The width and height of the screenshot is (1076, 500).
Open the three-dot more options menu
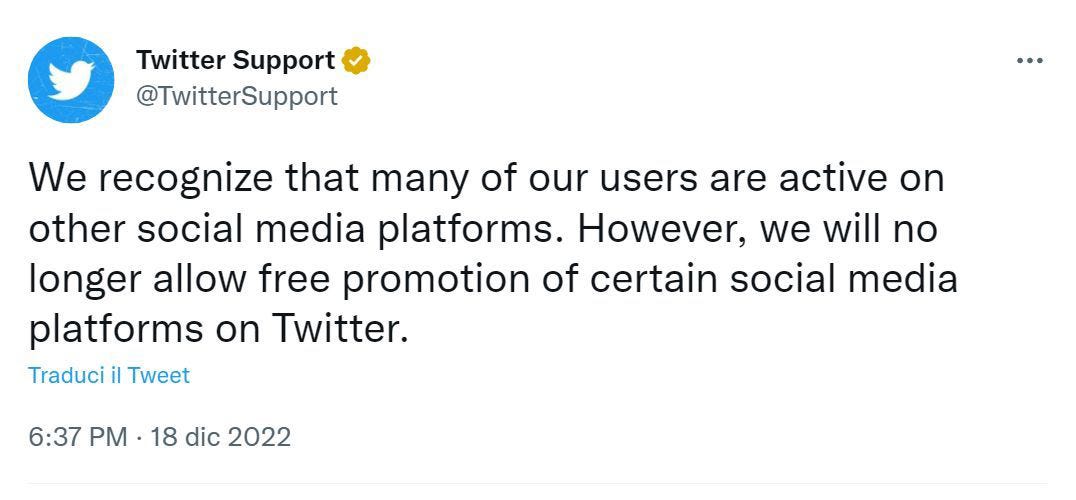click(1029, 61)
